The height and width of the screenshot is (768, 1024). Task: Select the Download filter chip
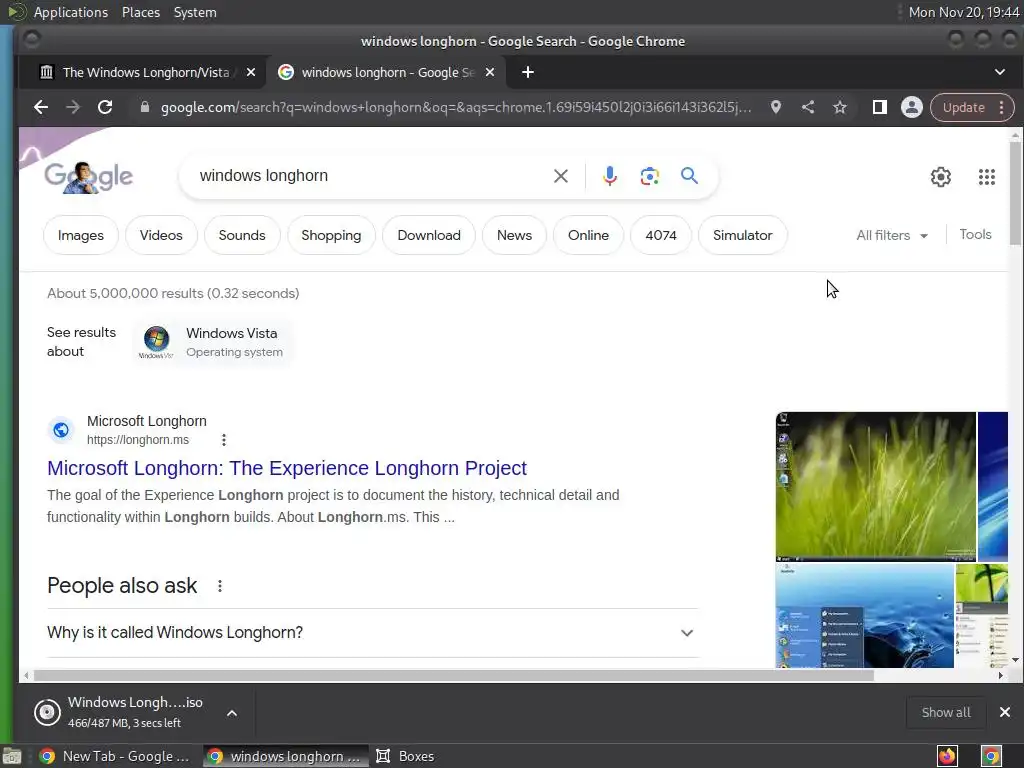428,235
